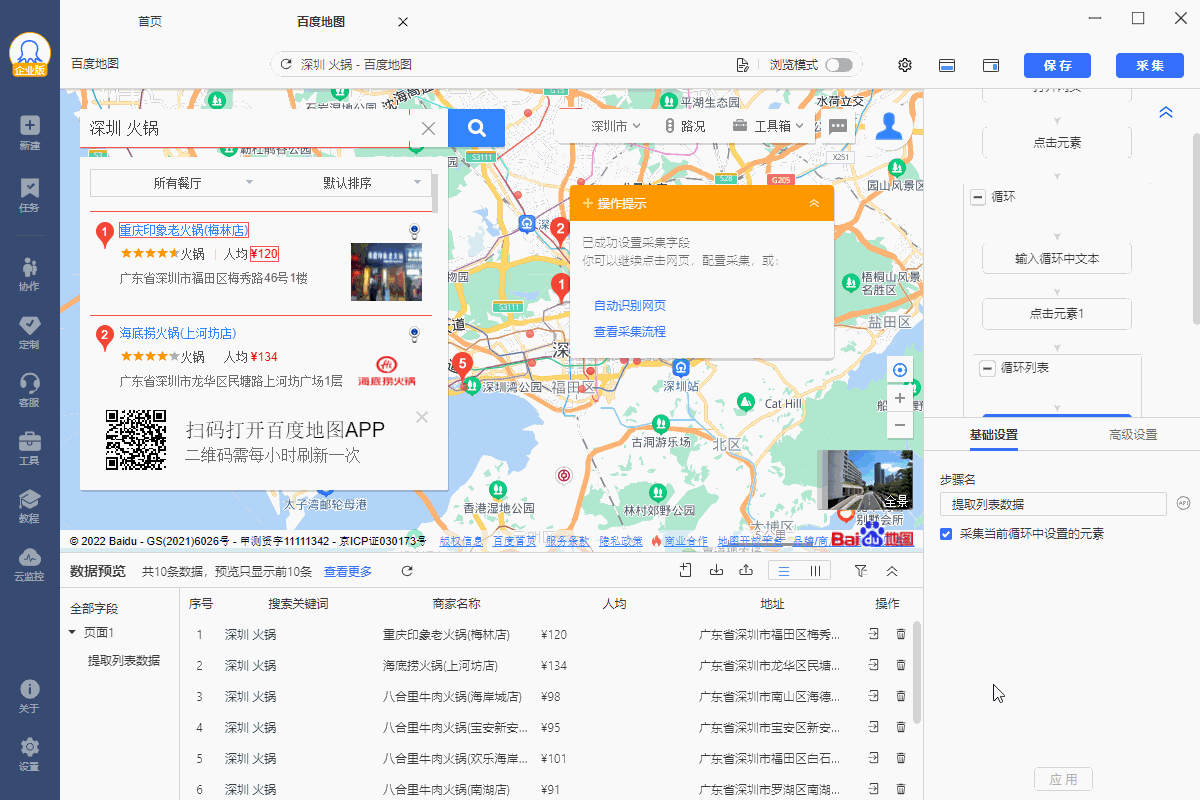Switch to side-docked panel layout

(x=991, y=65)
